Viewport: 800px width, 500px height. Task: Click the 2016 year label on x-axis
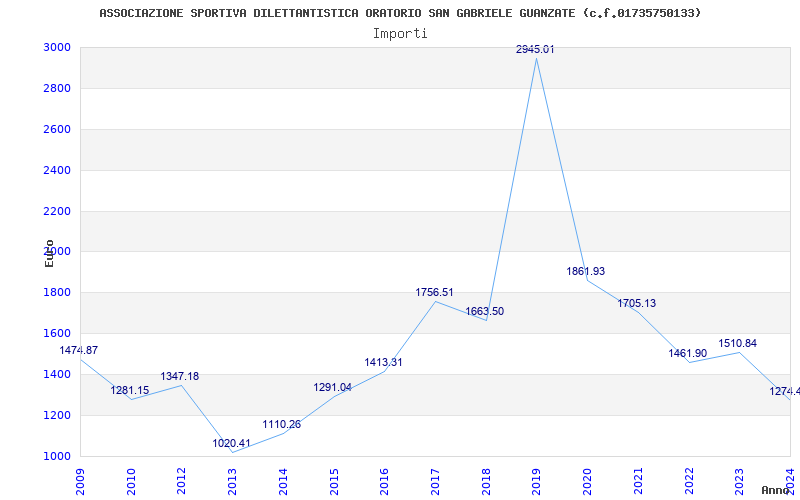coord(385,482)
